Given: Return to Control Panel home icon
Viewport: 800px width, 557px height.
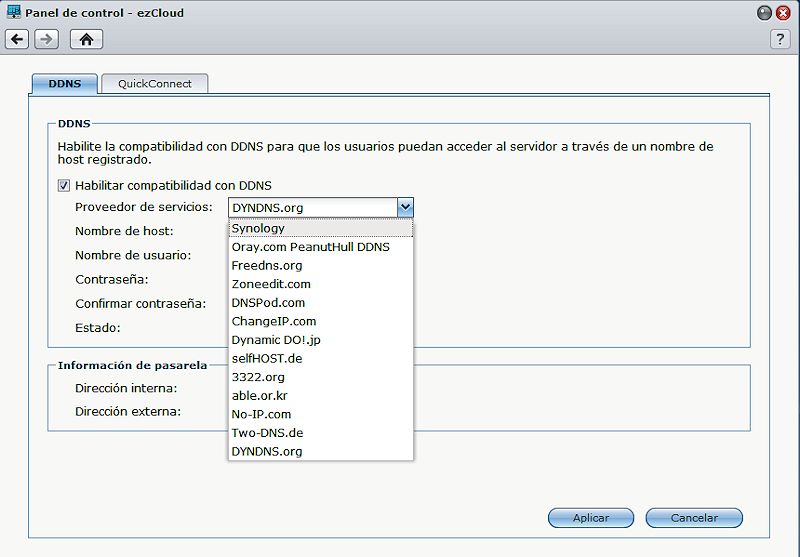Looking at the screenshot, I should (86, 39).
